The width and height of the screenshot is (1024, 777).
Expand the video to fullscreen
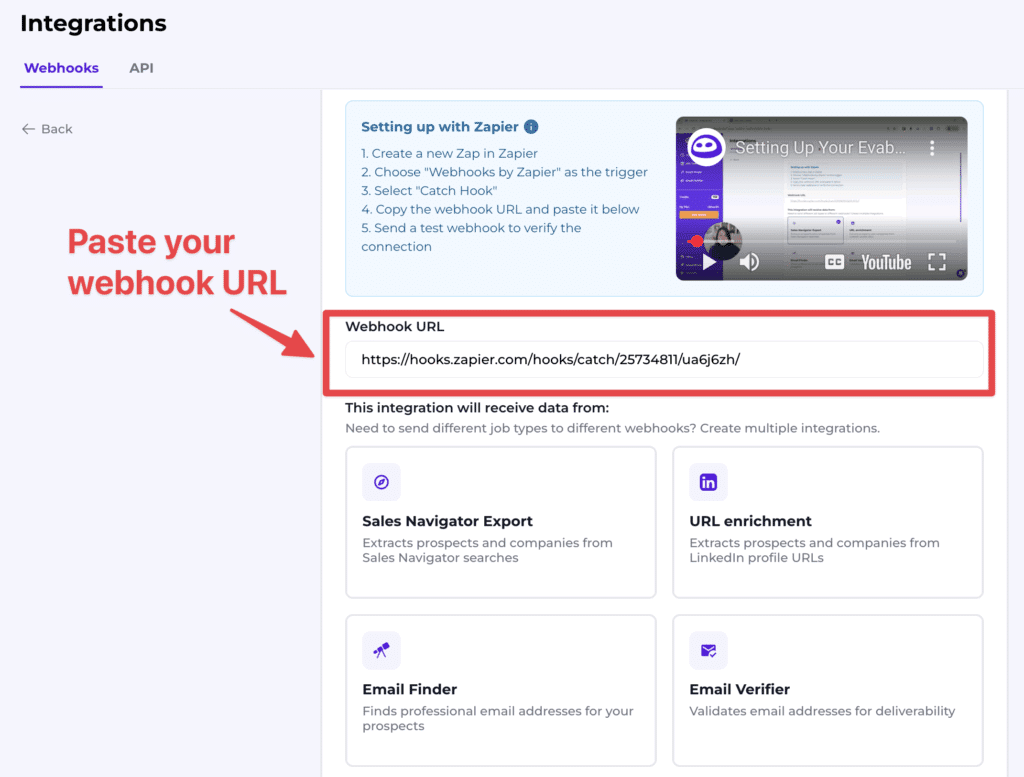(x=938, y=262)
